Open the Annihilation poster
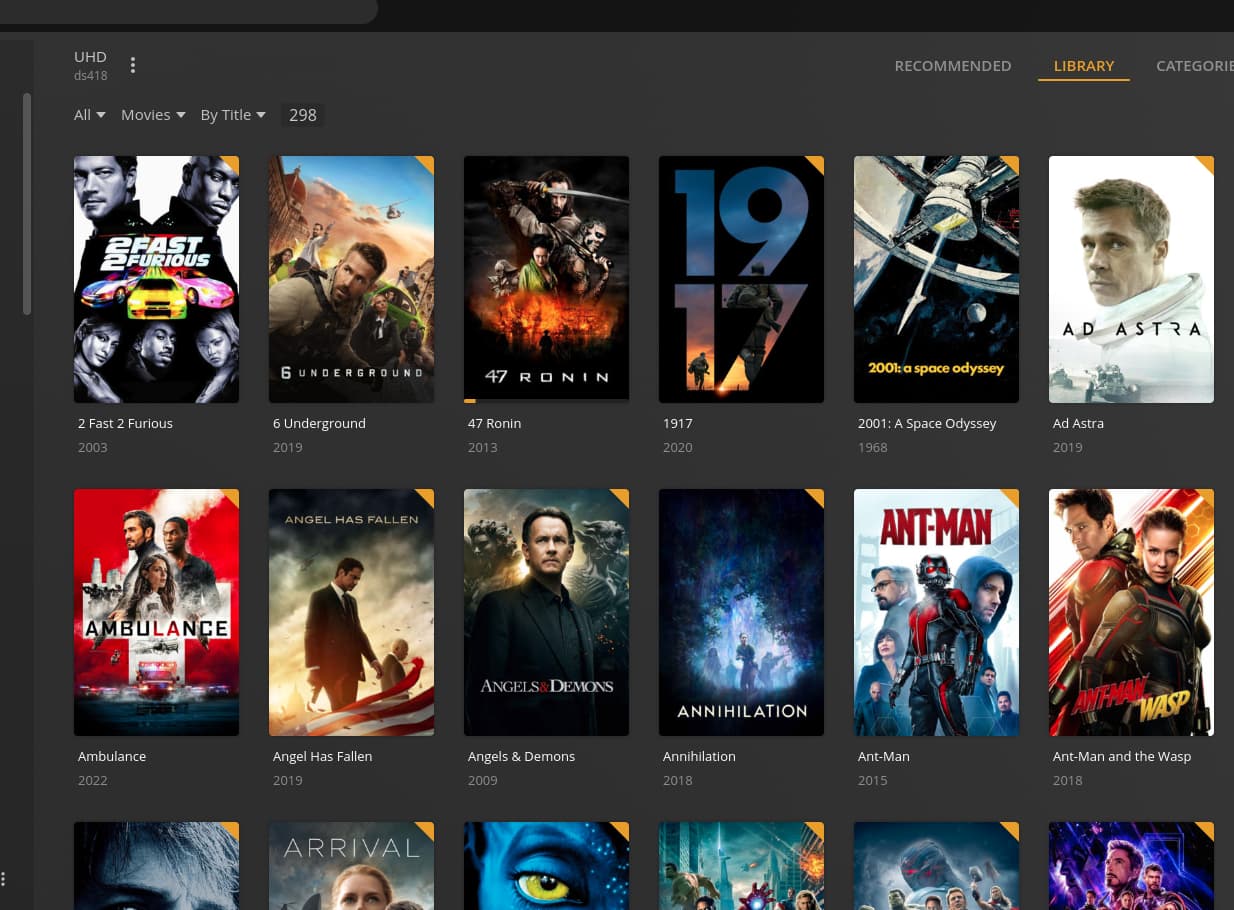Screen dimensions: 1234x910 (741, 612)
